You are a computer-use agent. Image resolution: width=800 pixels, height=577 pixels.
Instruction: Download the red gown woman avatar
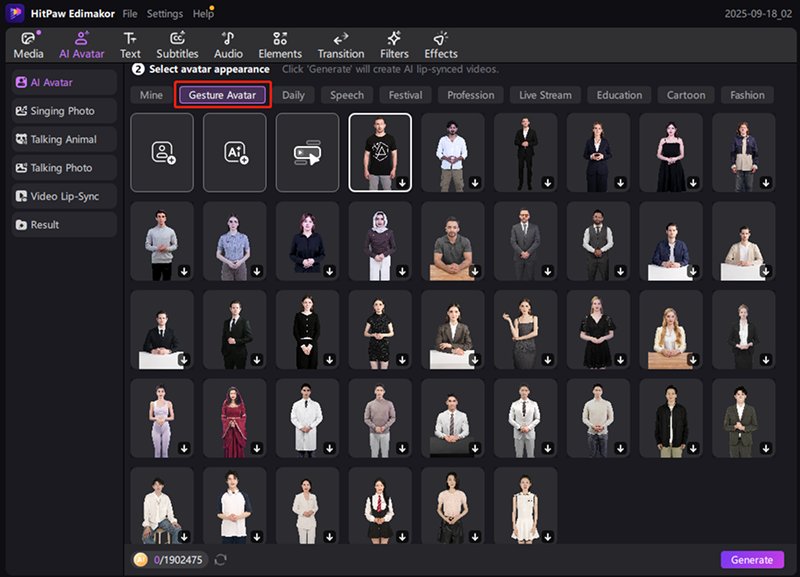257,448
